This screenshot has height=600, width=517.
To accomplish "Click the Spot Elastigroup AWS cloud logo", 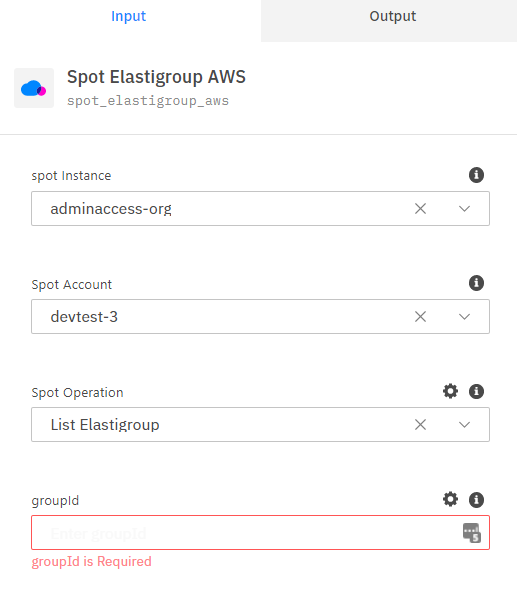I will [x=34, y=88].
